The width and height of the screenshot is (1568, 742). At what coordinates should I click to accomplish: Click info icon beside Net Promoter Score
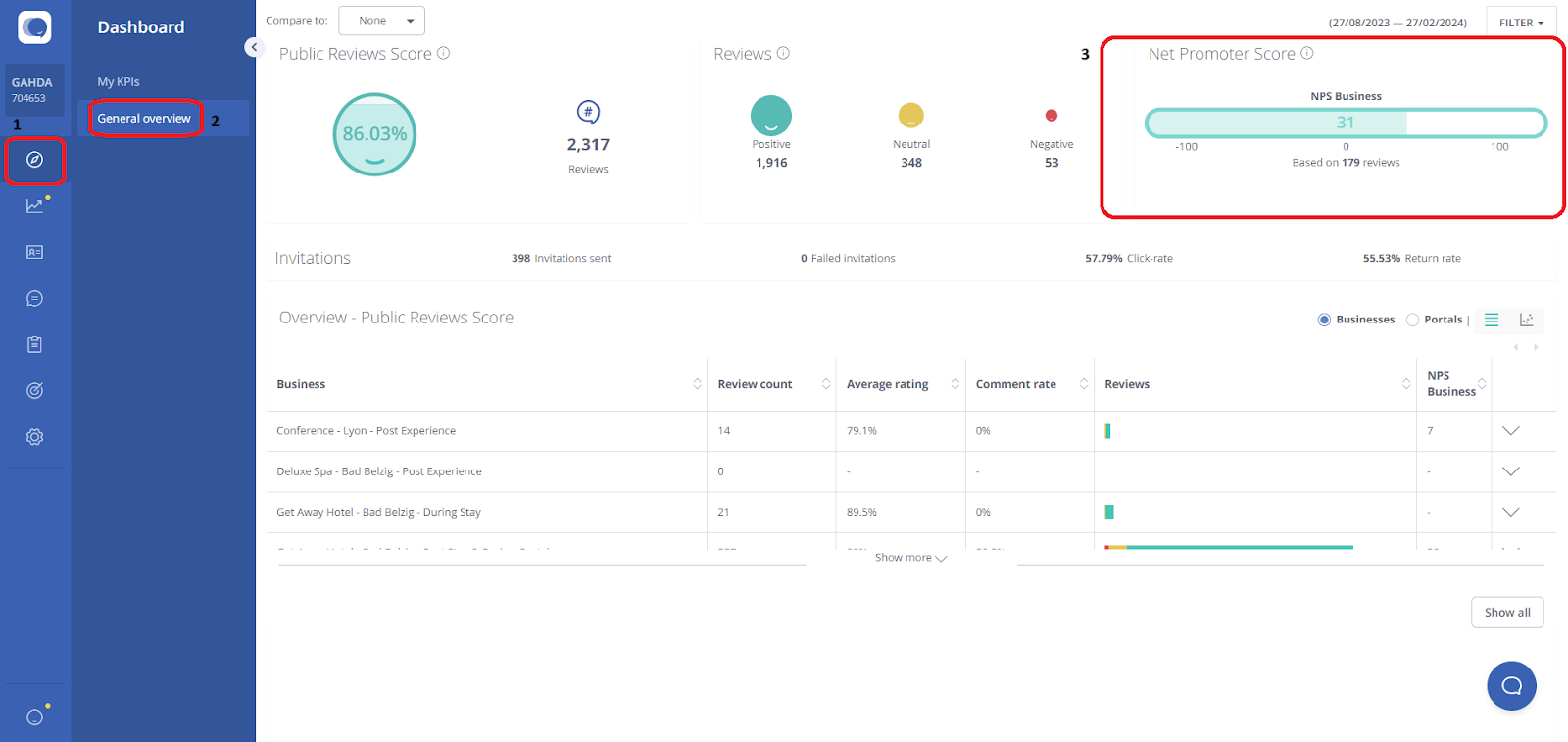[1307, 53]
